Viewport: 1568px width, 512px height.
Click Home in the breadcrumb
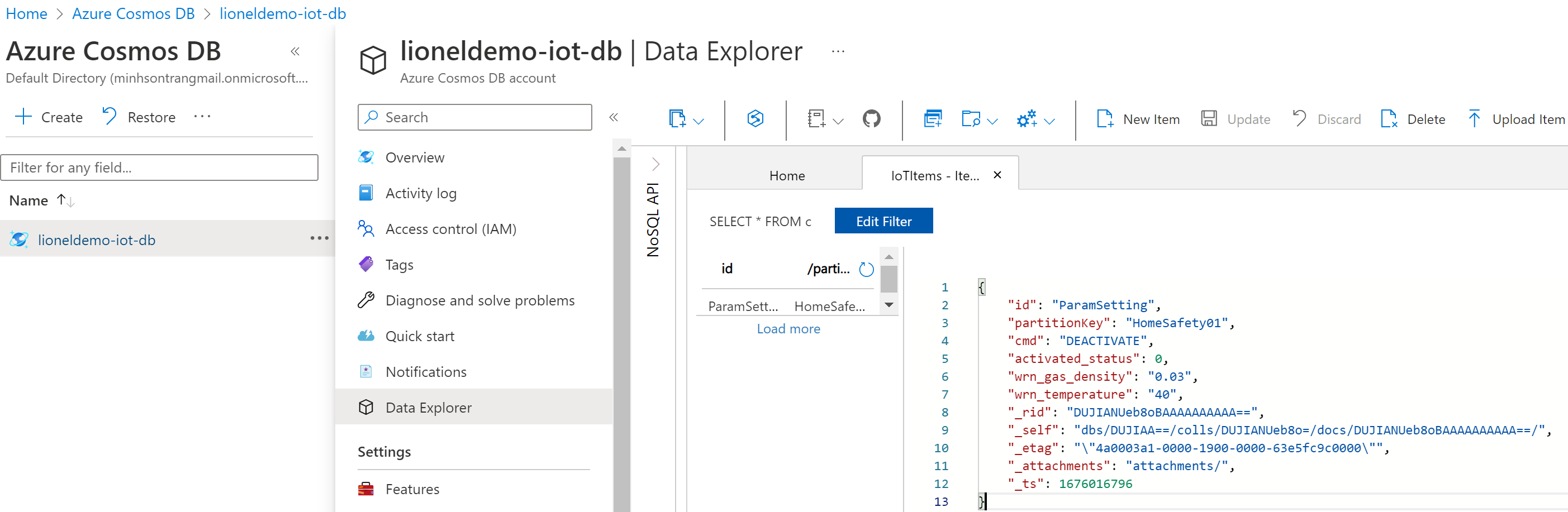click(26, 13)
